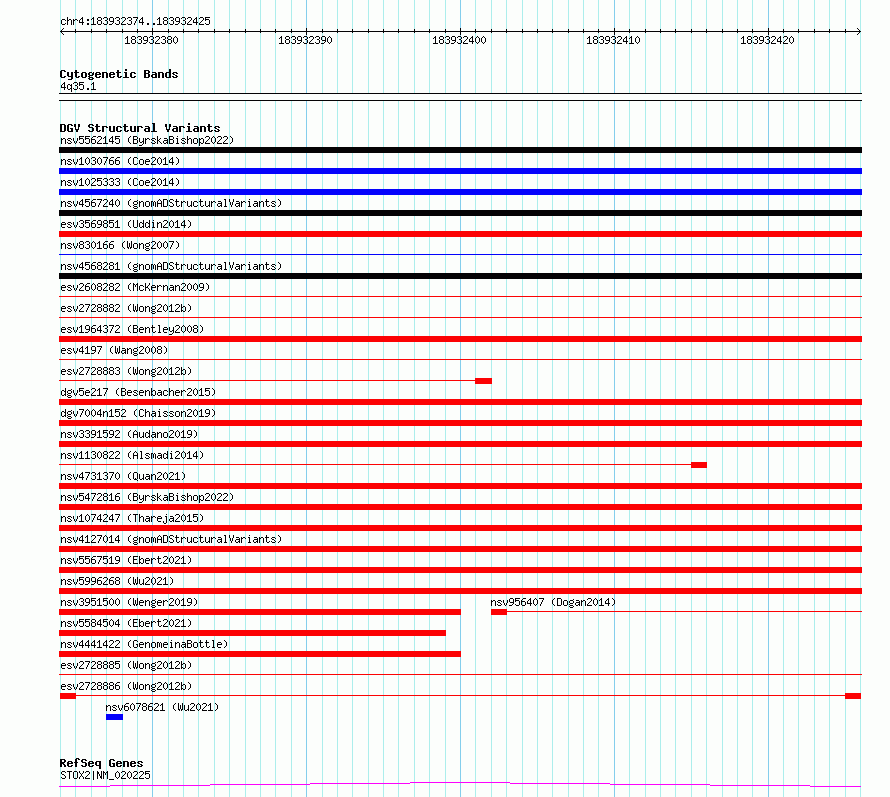The image size is (890, 797).
Task: Click esv1964372 (Bentley2008) label
Action: coord(132,329)
